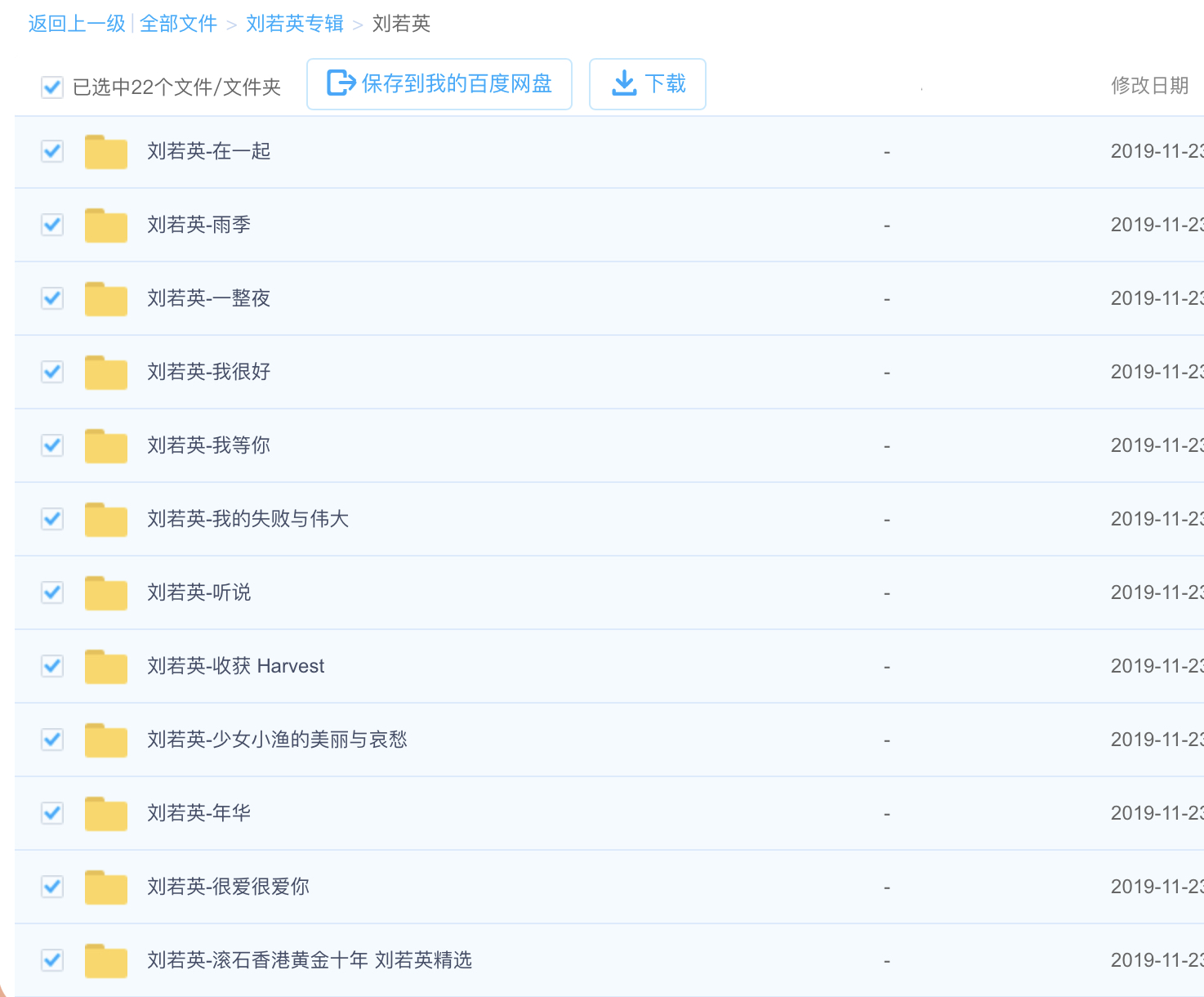Uncheck the checkbox for 刘若英-我等你
This screenshot has height=997, width=1204.
[x=52, y=445]
